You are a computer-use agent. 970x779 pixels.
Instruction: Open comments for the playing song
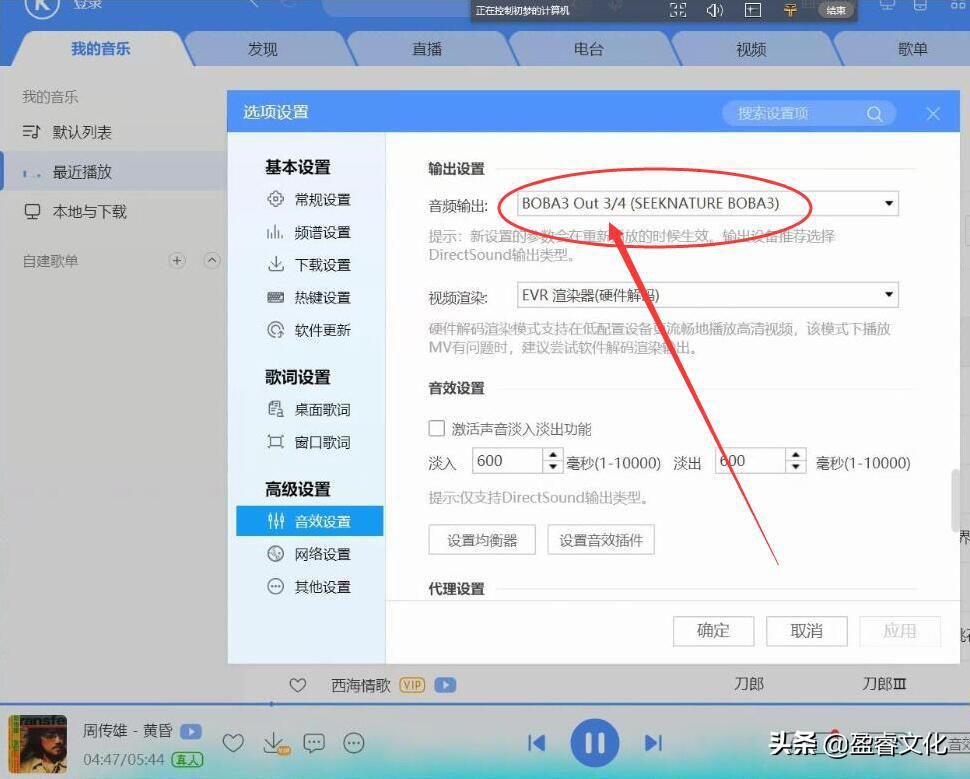314,742
